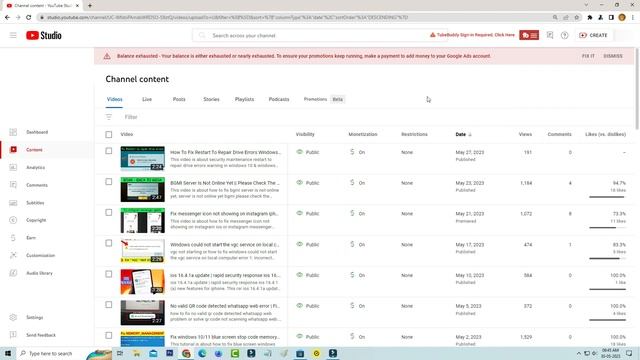Open Analytics in the sidebar
The width and height of the screenshot is (640, 360).
pos(36,167)
